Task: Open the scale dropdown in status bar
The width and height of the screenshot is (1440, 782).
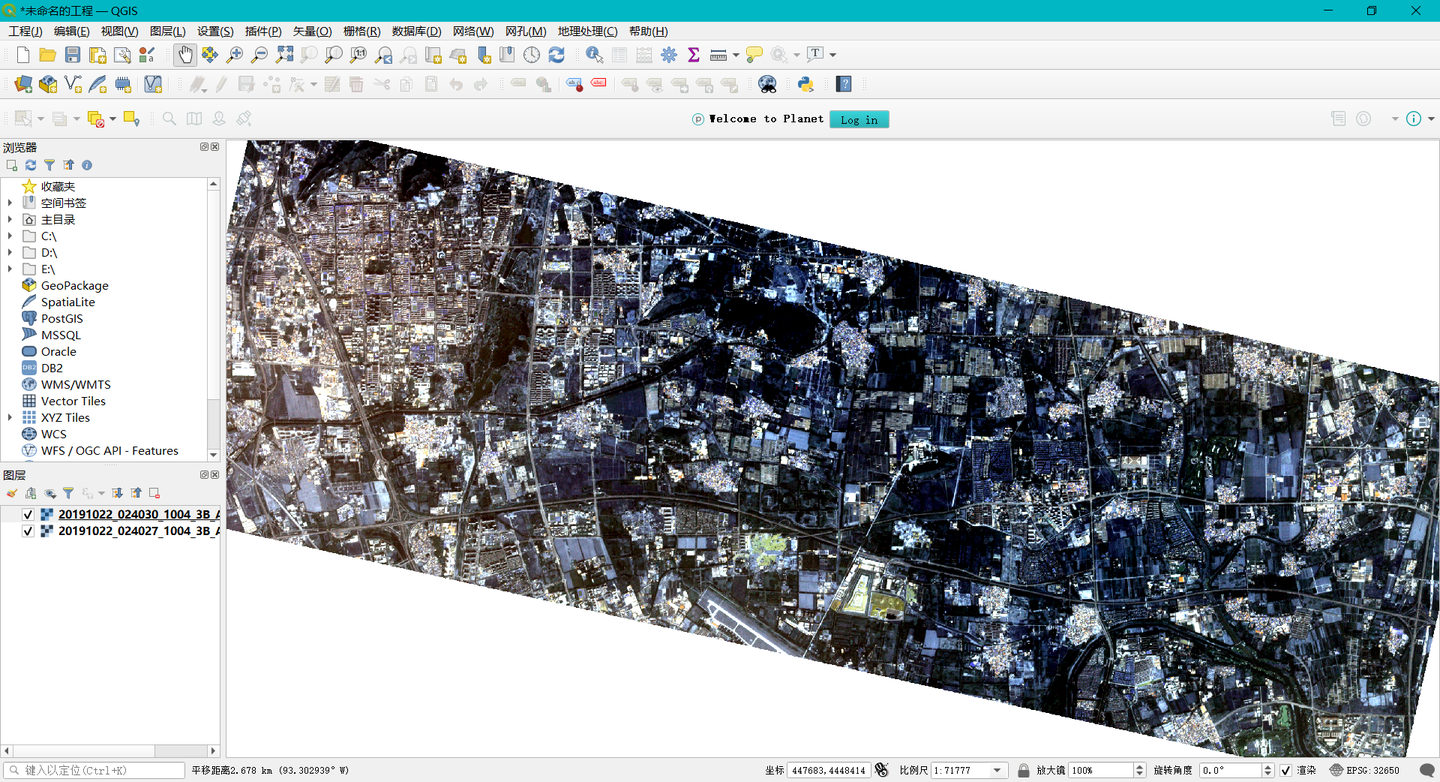Action: click(x=997, y=771)
